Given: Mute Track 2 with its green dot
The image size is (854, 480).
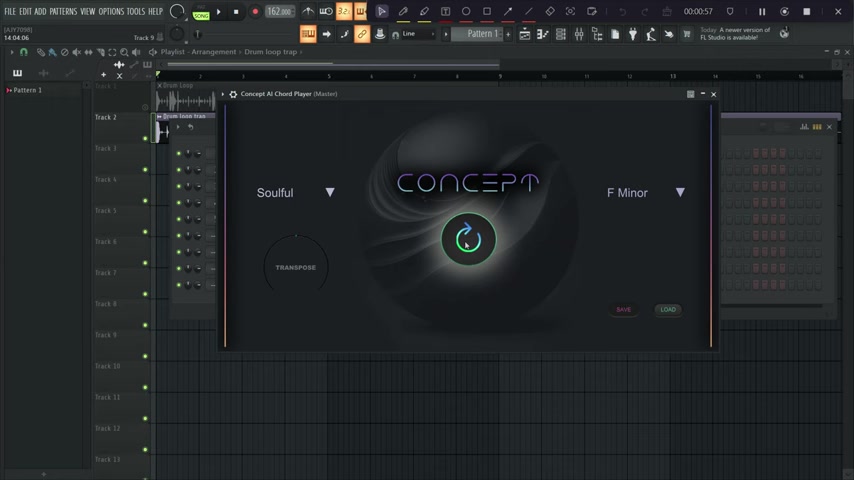Looking at the screenshot, I should (145, 138).
